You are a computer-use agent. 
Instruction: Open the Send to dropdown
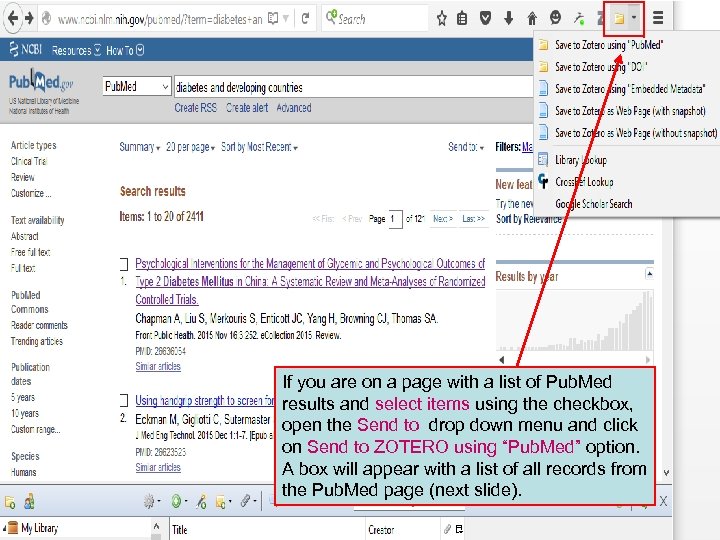tap(466, 147)
